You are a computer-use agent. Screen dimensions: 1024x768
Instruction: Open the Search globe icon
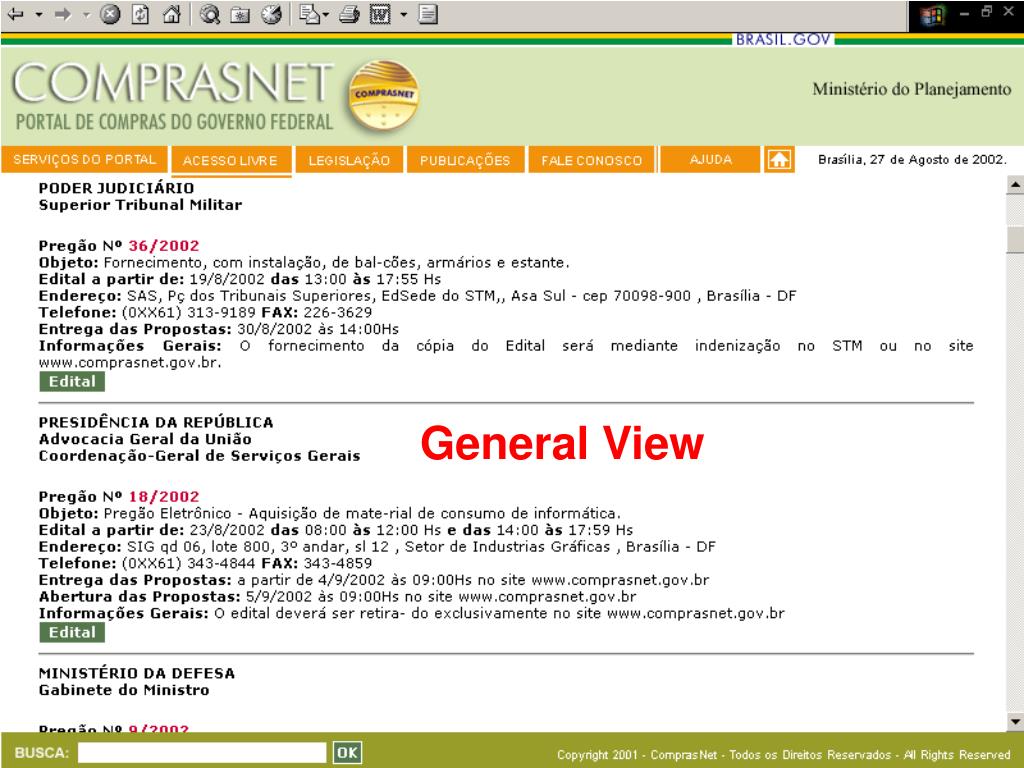[210, 14]
